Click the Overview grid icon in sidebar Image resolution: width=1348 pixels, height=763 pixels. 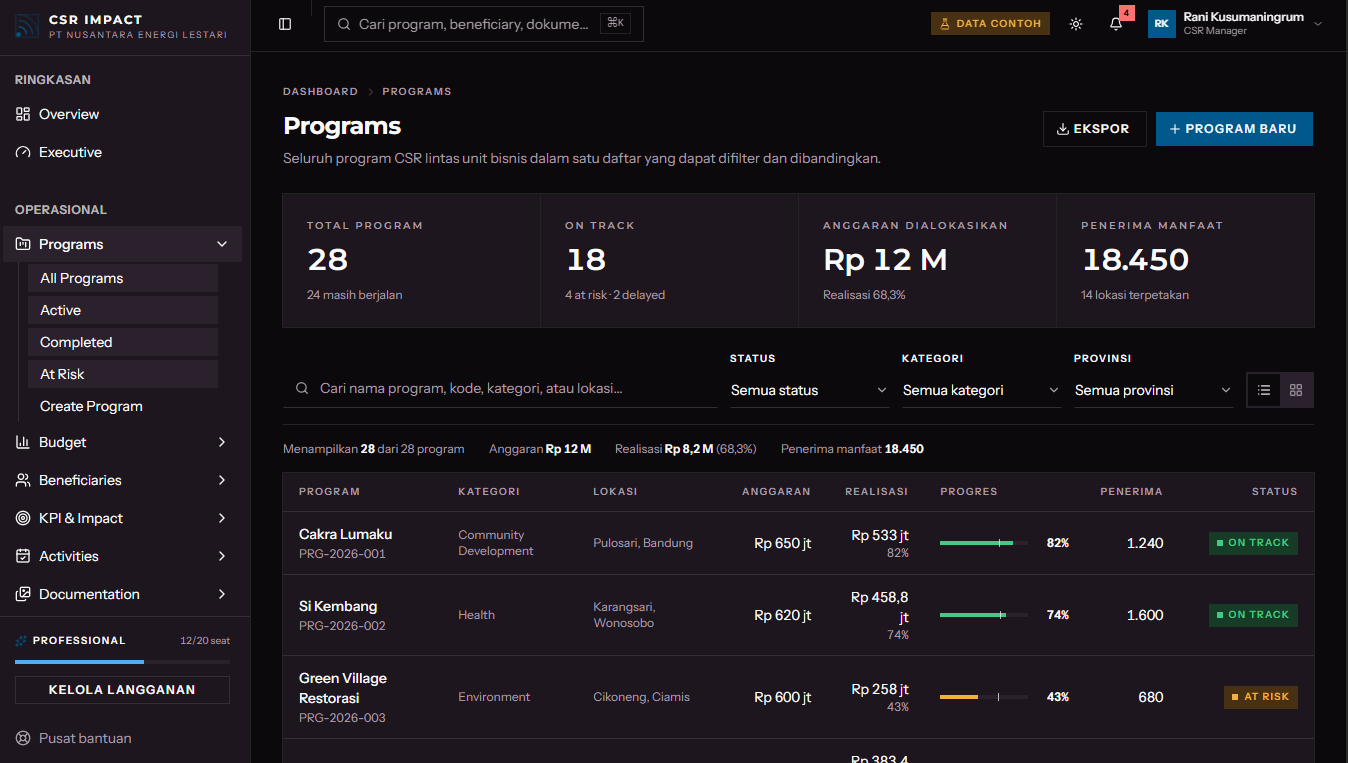pos(23,114)
